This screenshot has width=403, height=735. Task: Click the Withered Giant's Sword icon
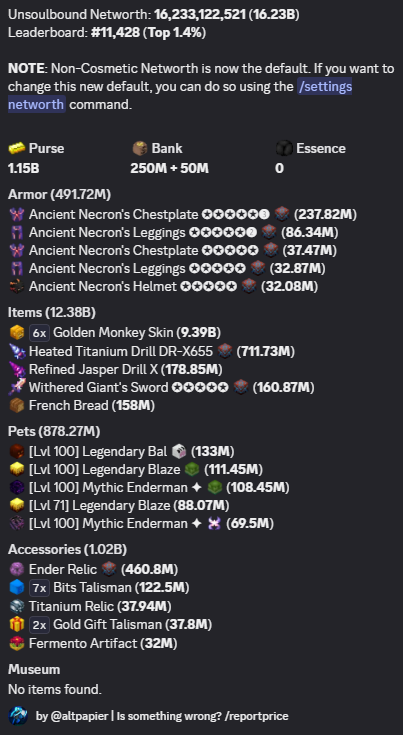coord(17,388)
